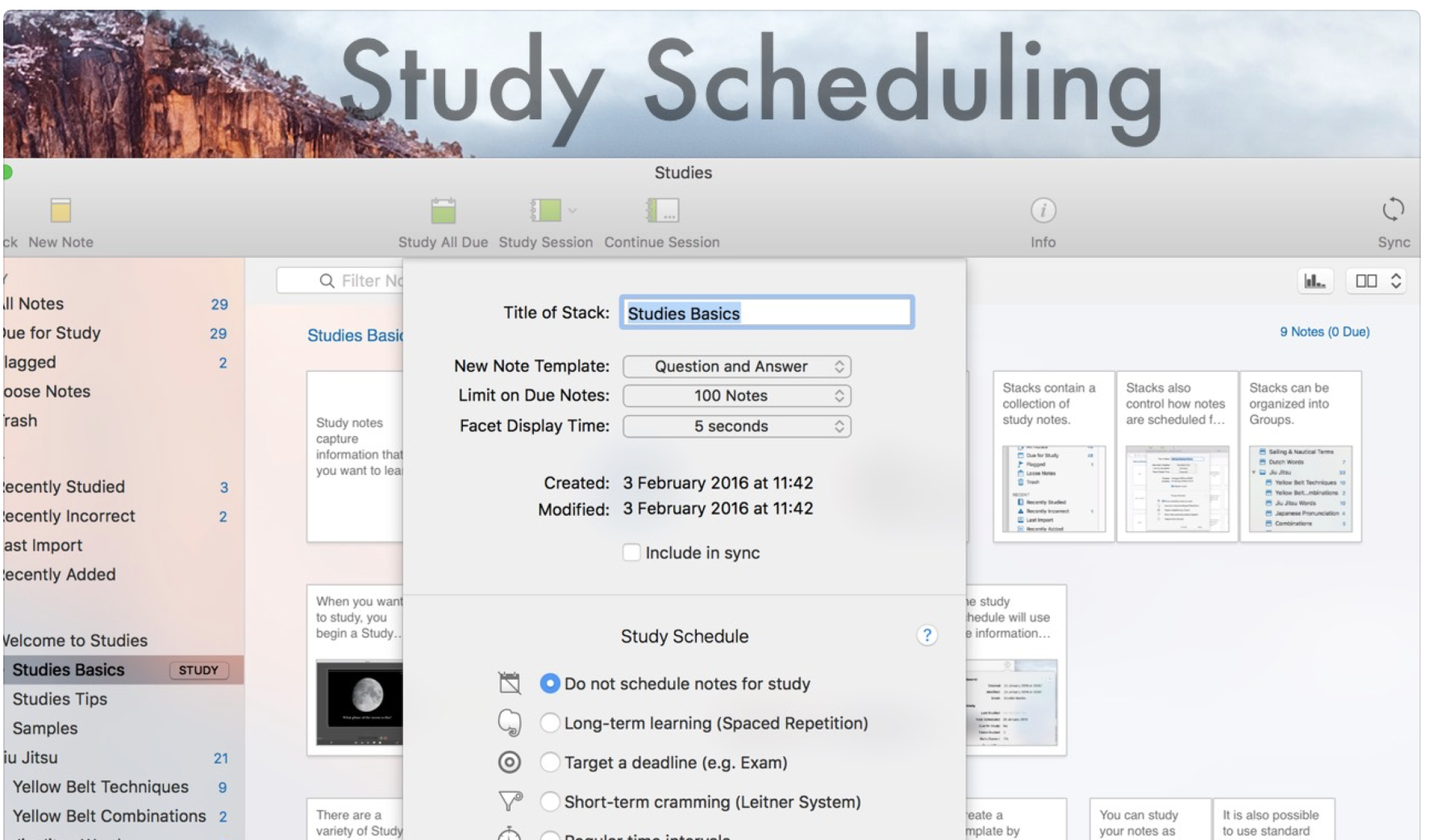Choose Long-term learning (Spaced Repetition)
Image resolution: width=1437 pixels, height=840 pixels.
click(x=550, y=723)
